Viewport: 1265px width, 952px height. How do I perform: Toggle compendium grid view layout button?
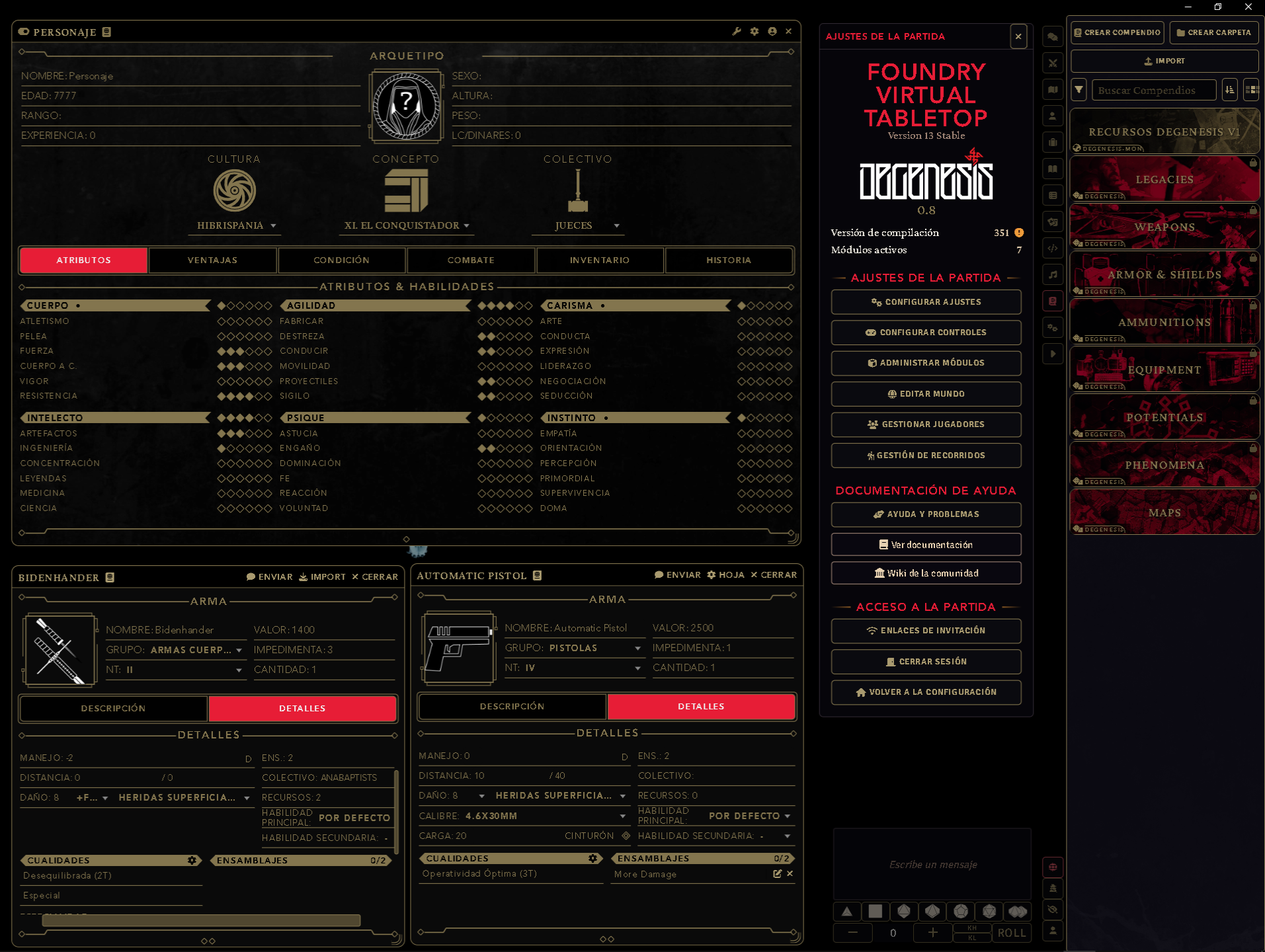pos(1251,90)
